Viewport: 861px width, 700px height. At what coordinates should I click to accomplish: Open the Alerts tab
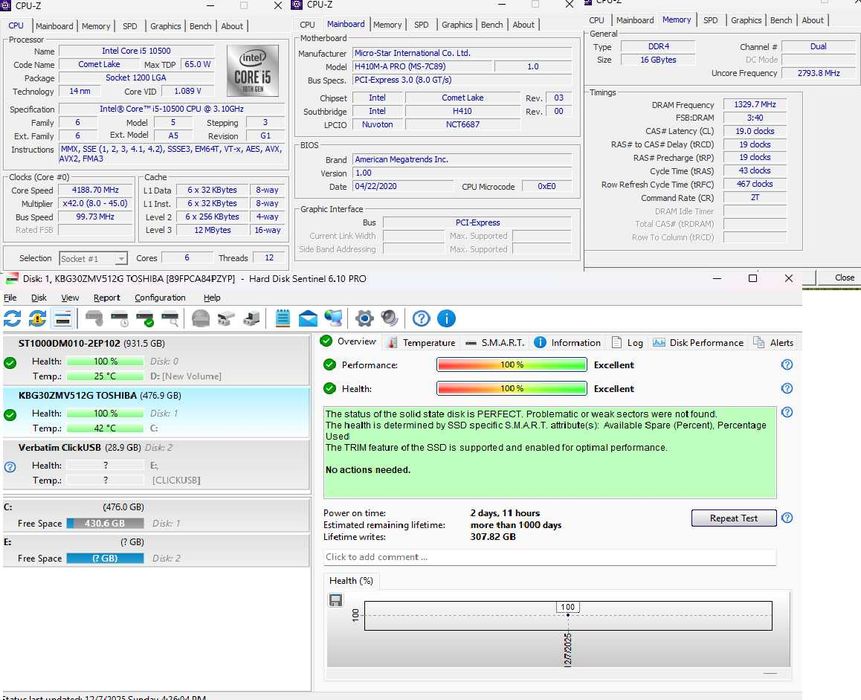point(774,343)
